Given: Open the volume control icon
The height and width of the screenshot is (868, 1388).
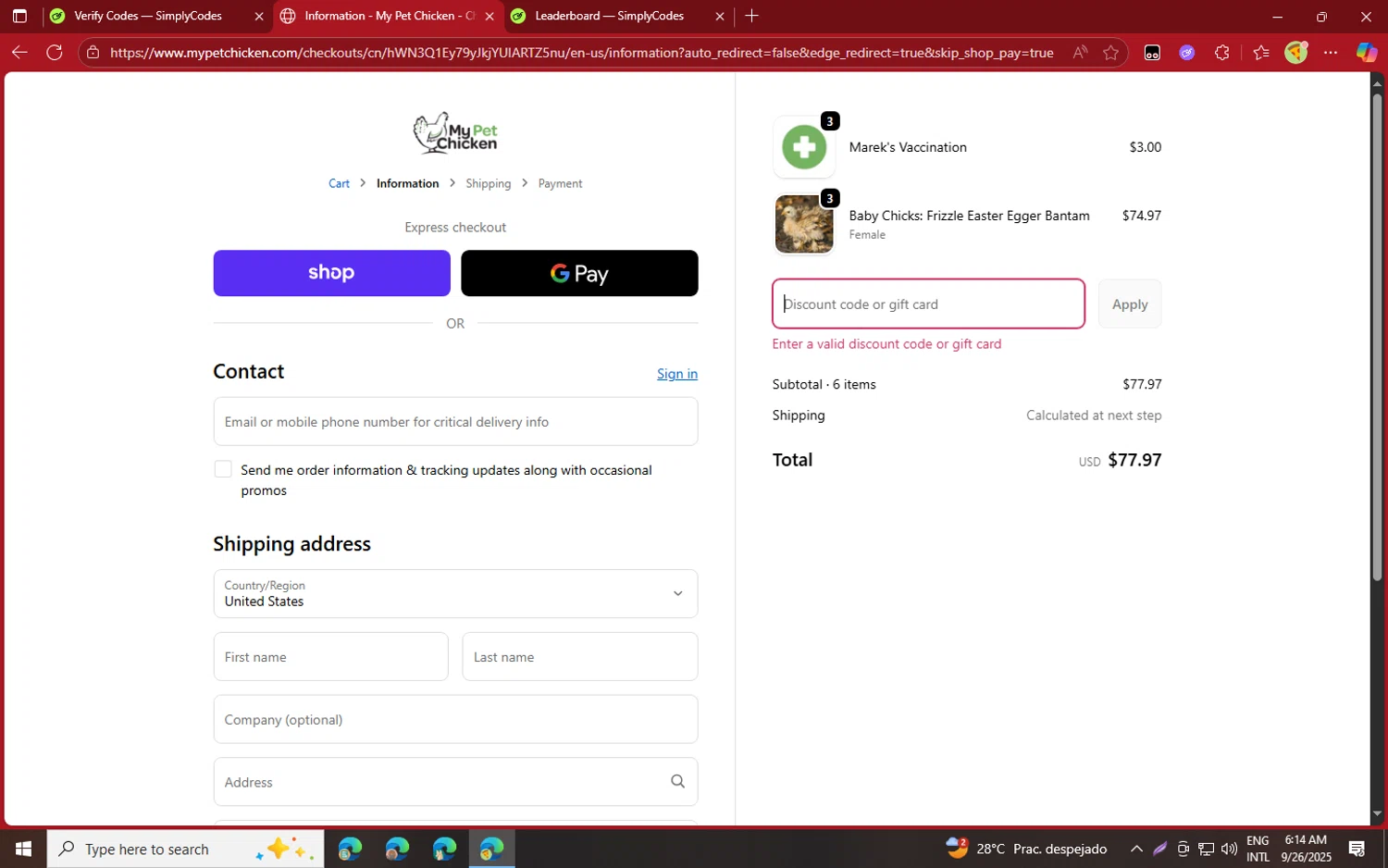Looking at the screenshot, I should [x=1229, y=849].
